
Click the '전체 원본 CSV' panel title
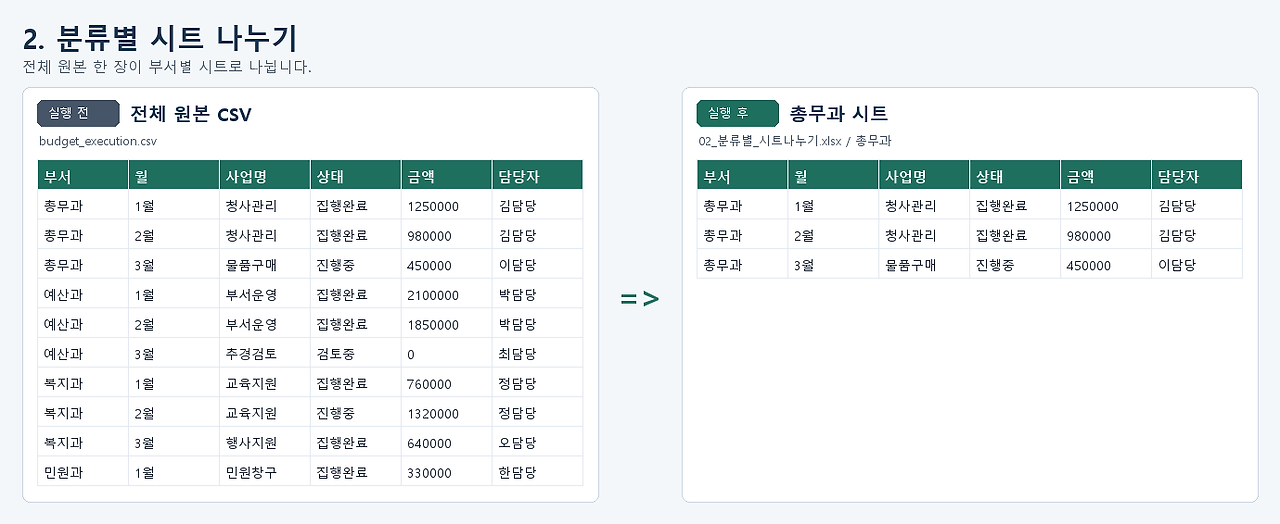191,114
